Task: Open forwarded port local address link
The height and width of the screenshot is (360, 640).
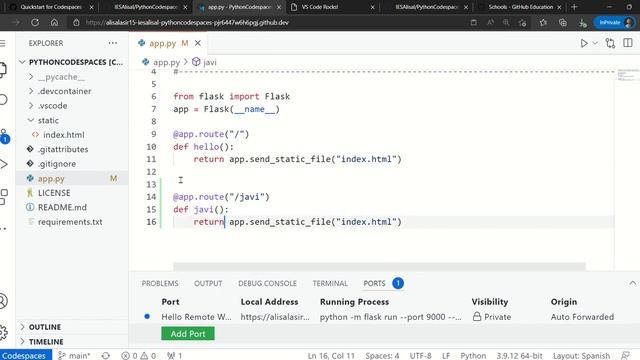Action: [x=275, y=317]
